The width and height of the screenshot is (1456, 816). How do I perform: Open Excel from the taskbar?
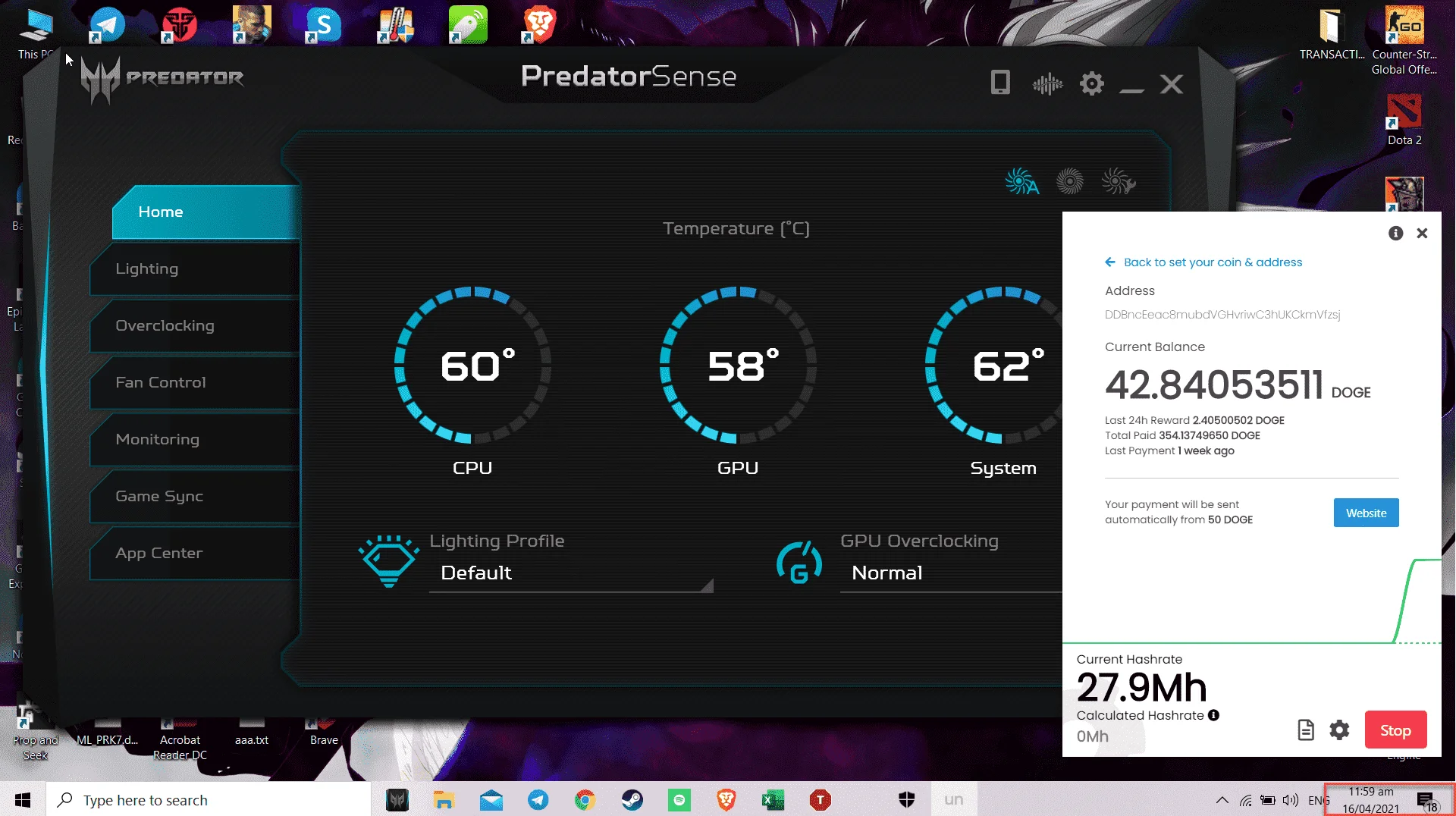(x=773, y=799)
